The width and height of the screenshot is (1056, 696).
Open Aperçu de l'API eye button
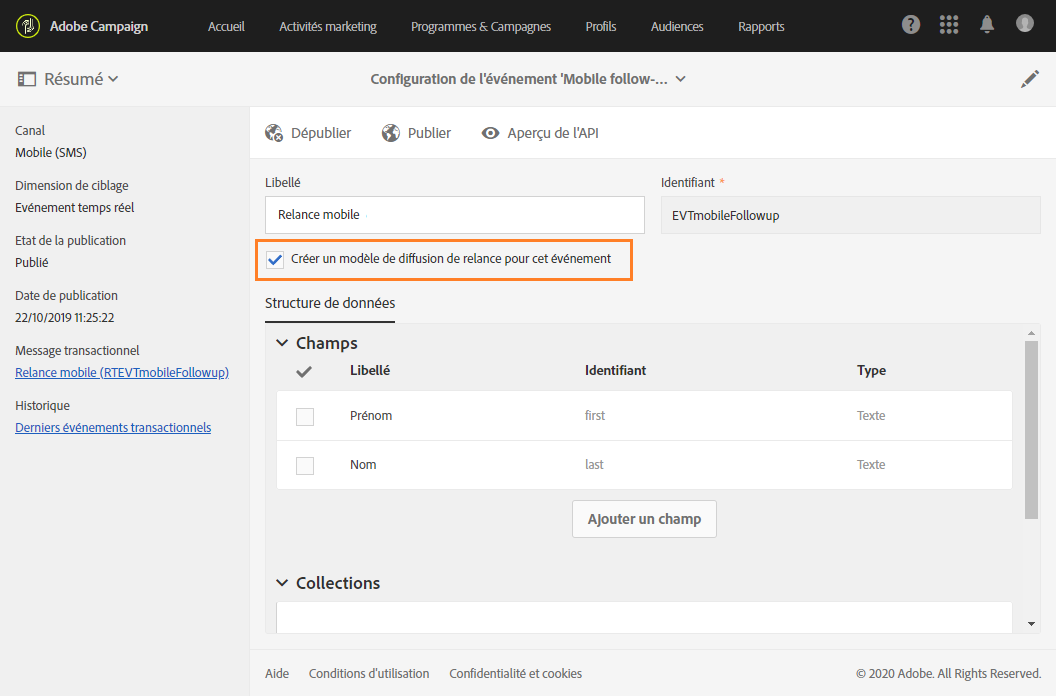pos(490,133)
